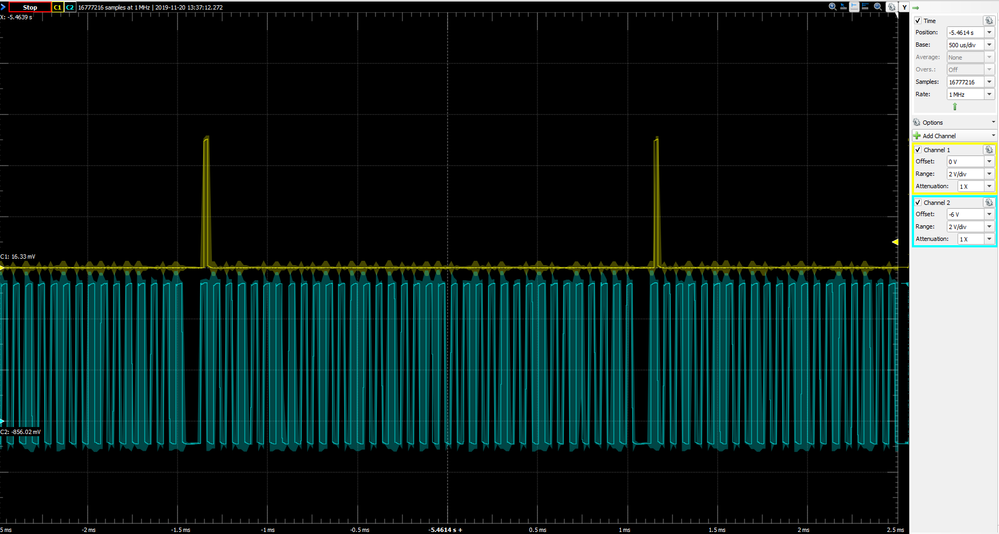Click status text '16777216 samples at 1 MHz'

pos(113,8)
